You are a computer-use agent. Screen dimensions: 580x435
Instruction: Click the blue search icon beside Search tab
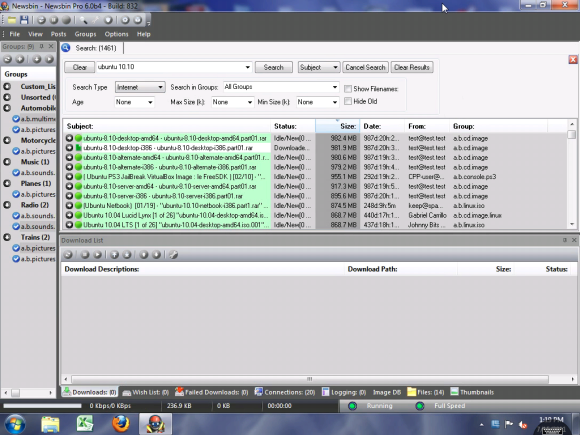66,48
